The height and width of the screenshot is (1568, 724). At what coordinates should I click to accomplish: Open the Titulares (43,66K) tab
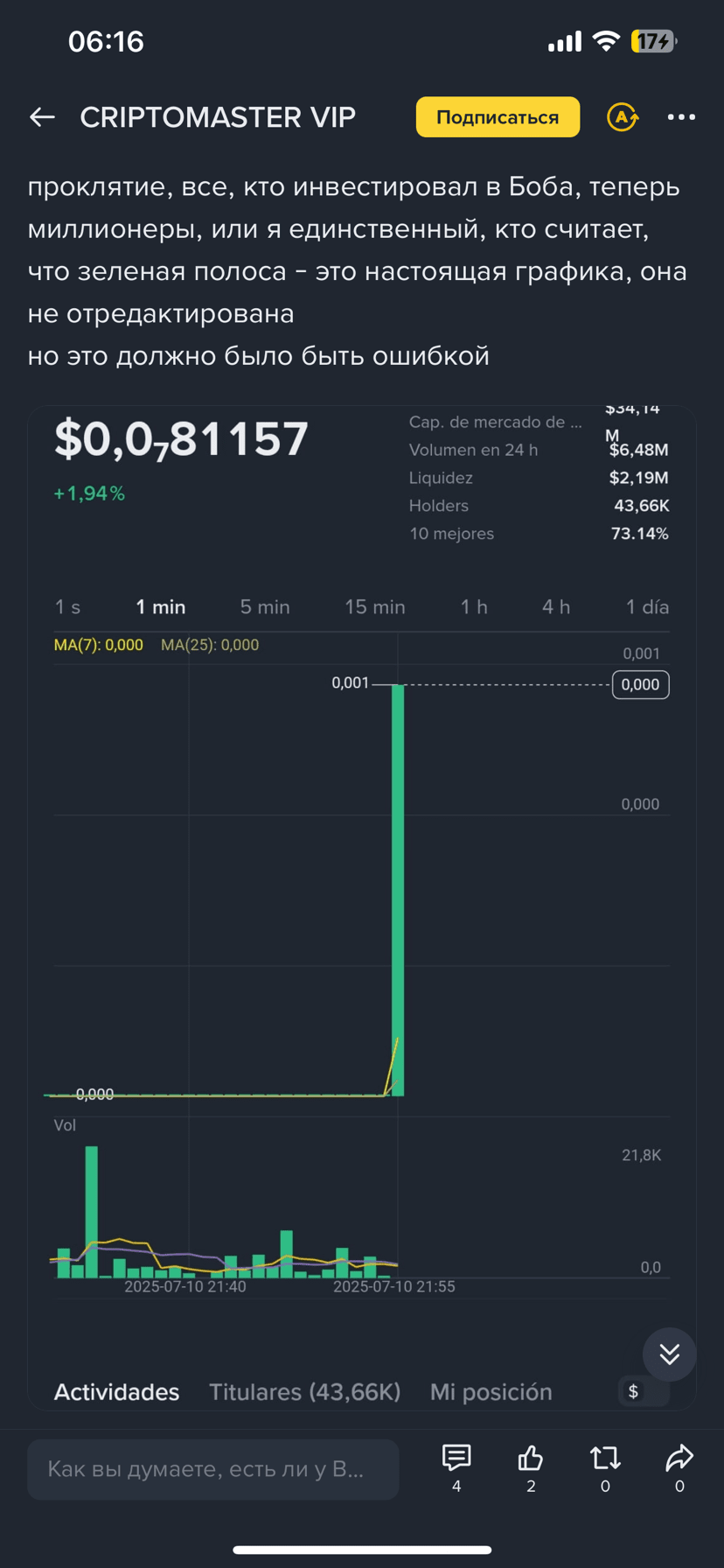coord(304,1392)
